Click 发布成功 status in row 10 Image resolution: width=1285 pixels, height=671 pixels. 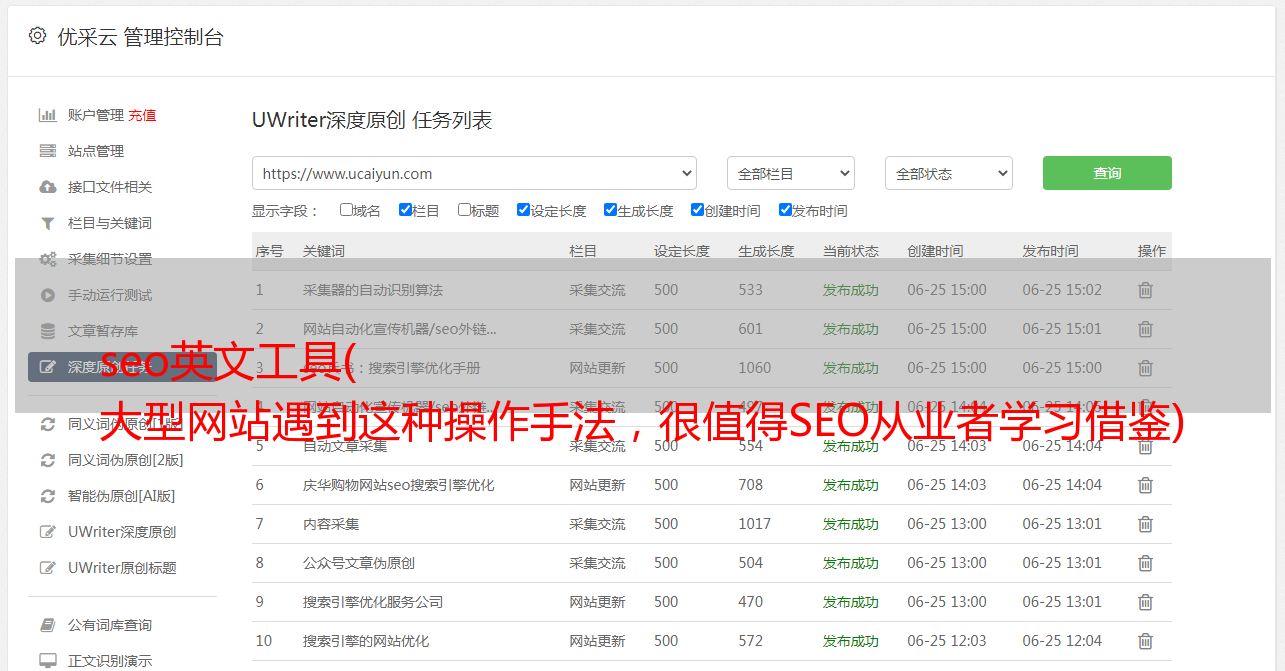tap(851, 641)
